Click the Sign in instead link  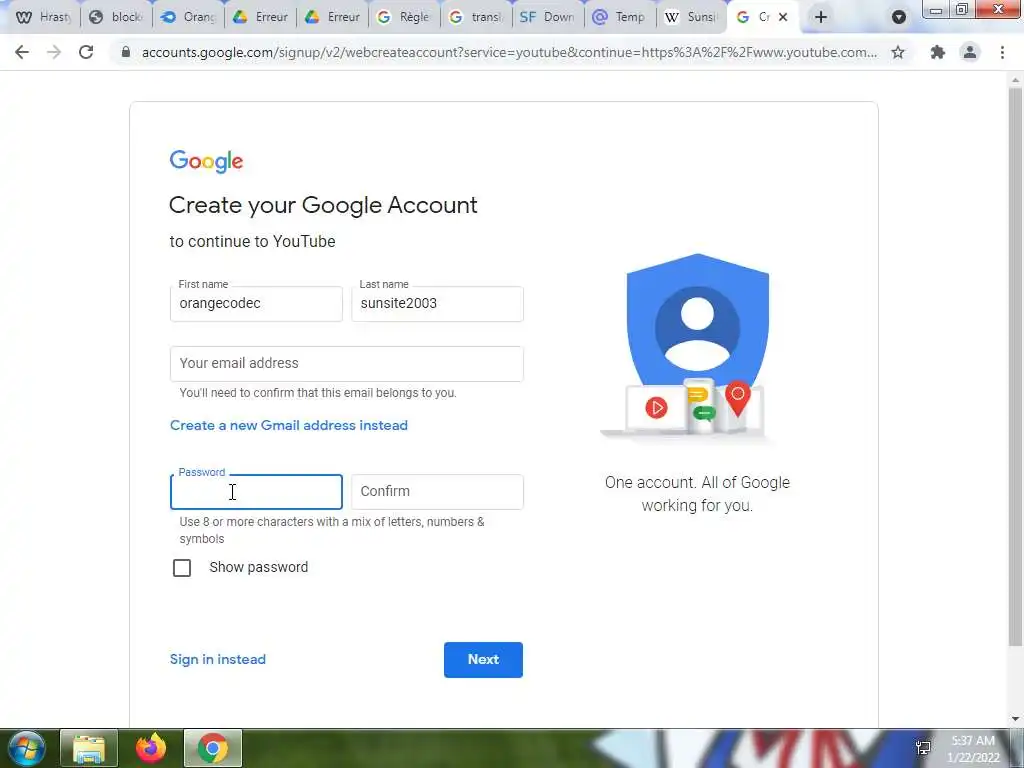click(x=217, y=659)
